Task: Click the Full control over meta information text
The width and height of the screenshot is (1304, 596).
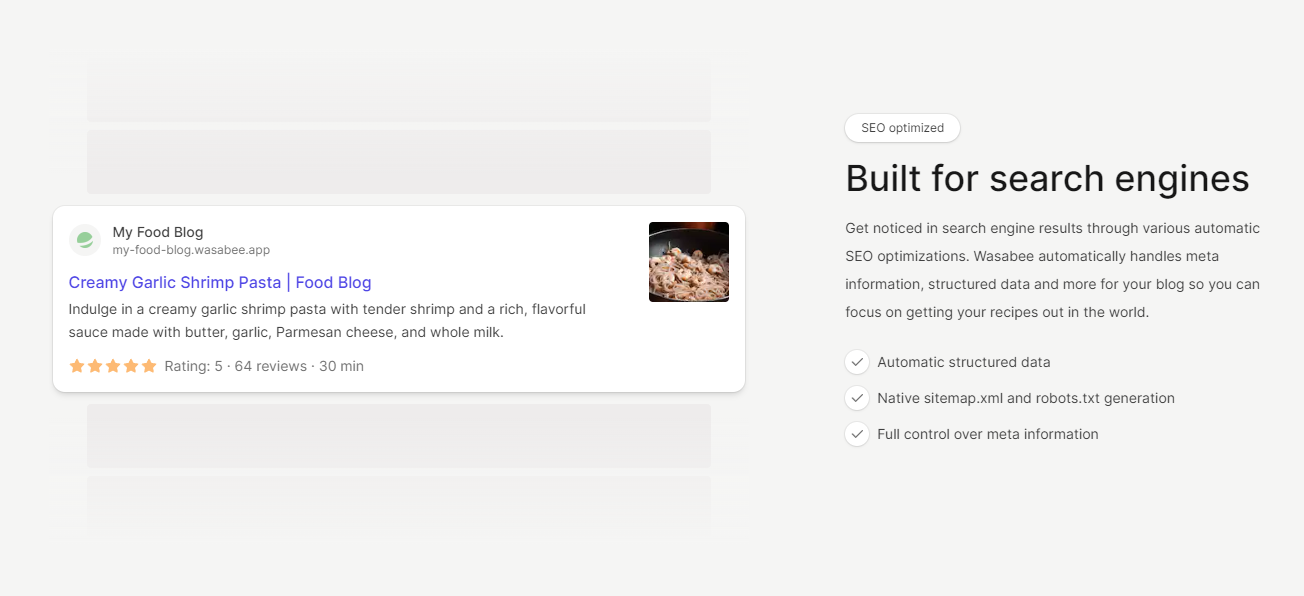Action: (988, 434)
